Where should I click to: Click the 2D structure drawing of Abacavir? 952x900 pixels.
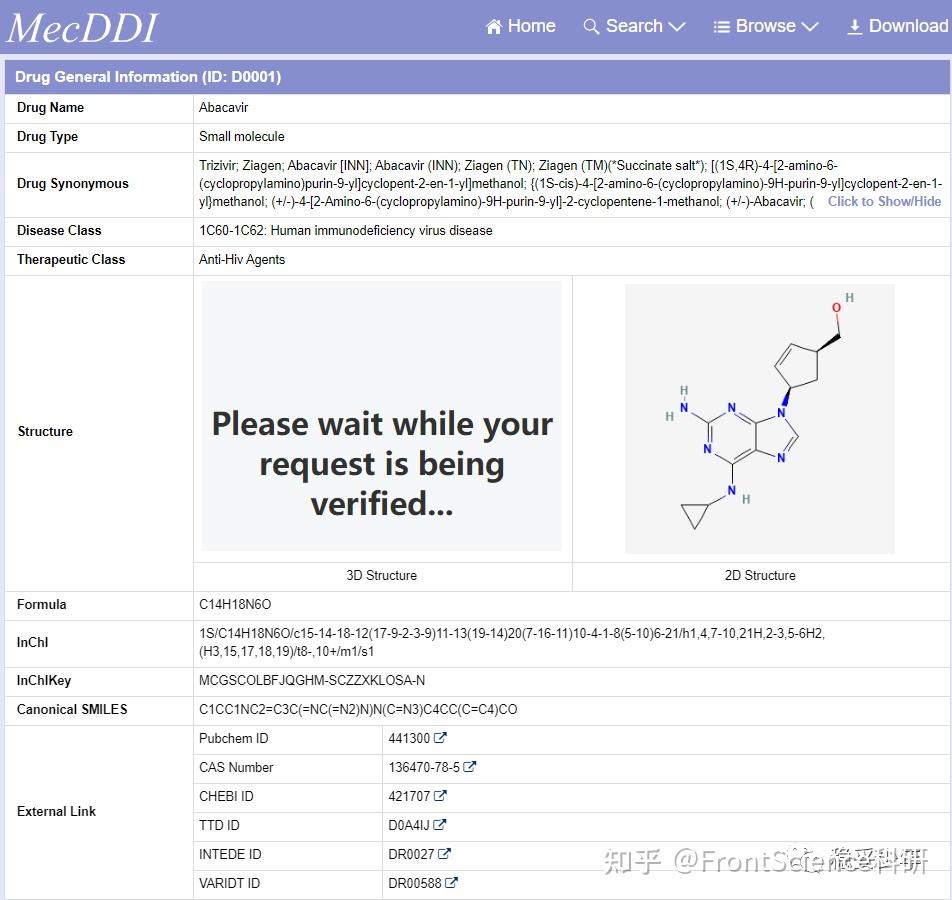coord(759,418)
